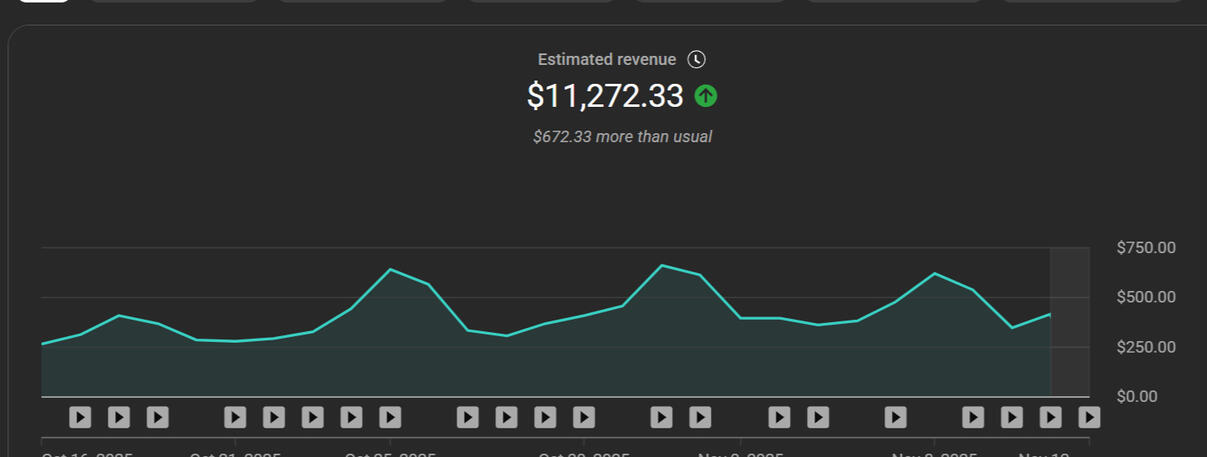Open the last video marker at far right
1207x457 pixels.
[1089, 417]
